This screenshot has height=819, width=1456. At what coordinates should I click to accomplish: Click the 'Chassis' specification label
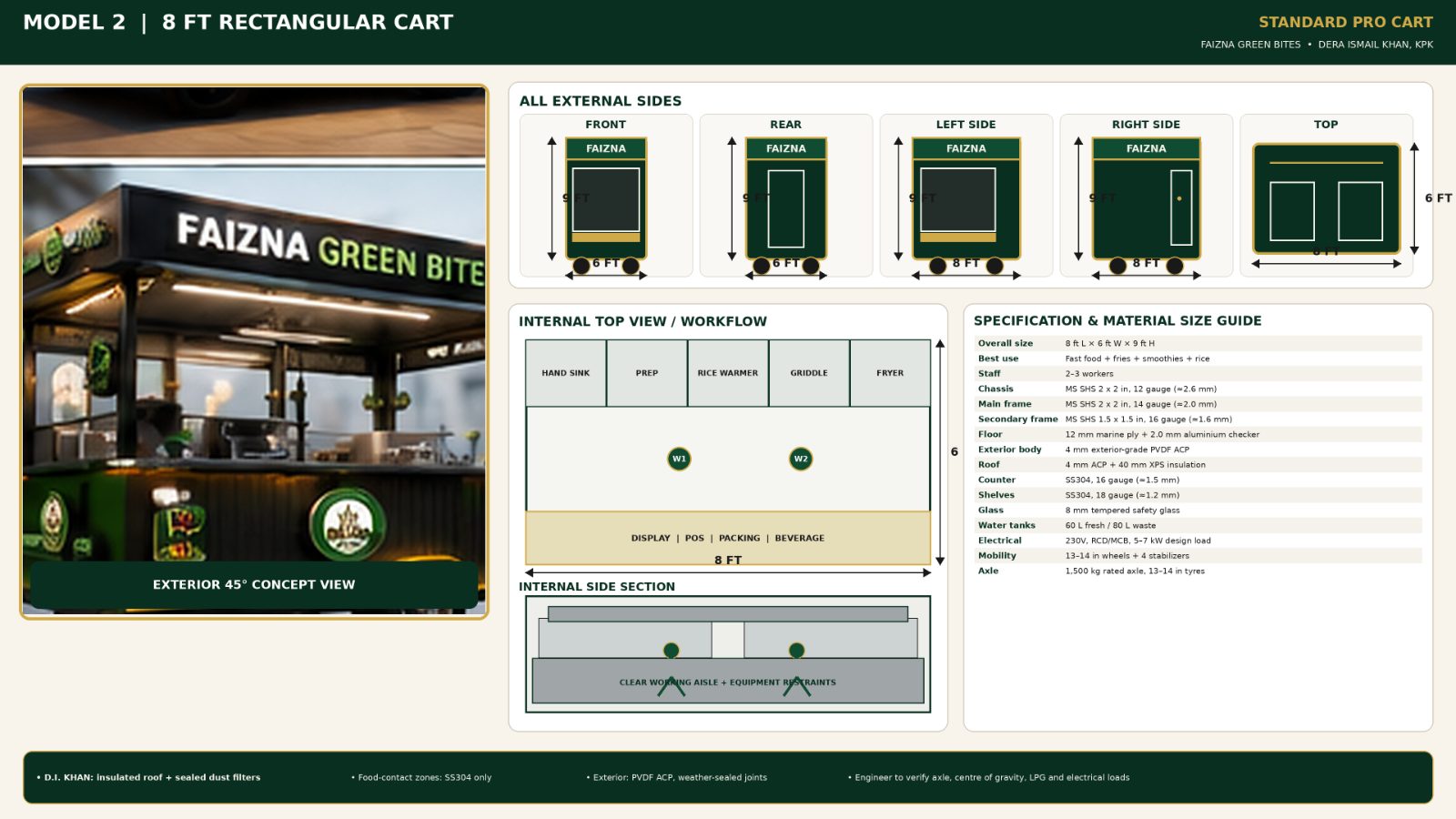pyautogui.click(x=996, y=389)
